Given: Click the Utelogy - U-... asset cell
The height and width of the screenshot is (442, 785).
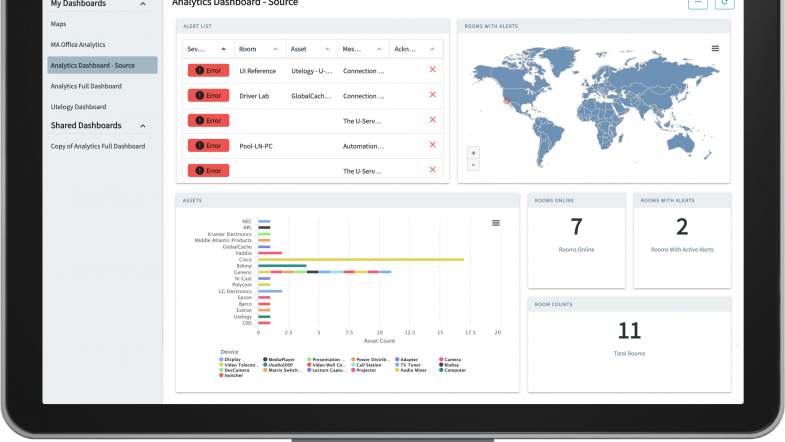Looking at the screenshot, I should tap(311, 71).
